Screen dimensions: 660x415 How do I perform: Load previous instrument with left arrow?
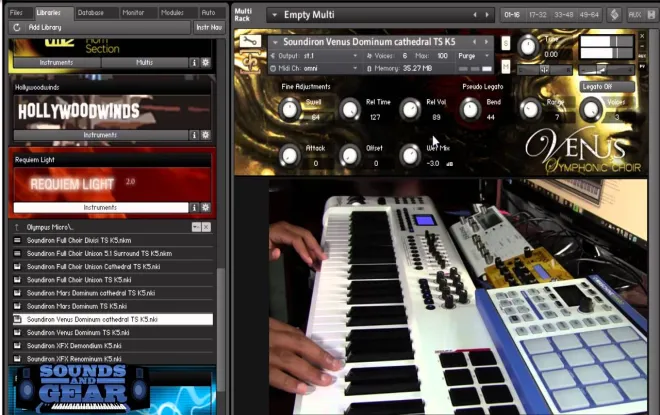(x=474, y=42)
